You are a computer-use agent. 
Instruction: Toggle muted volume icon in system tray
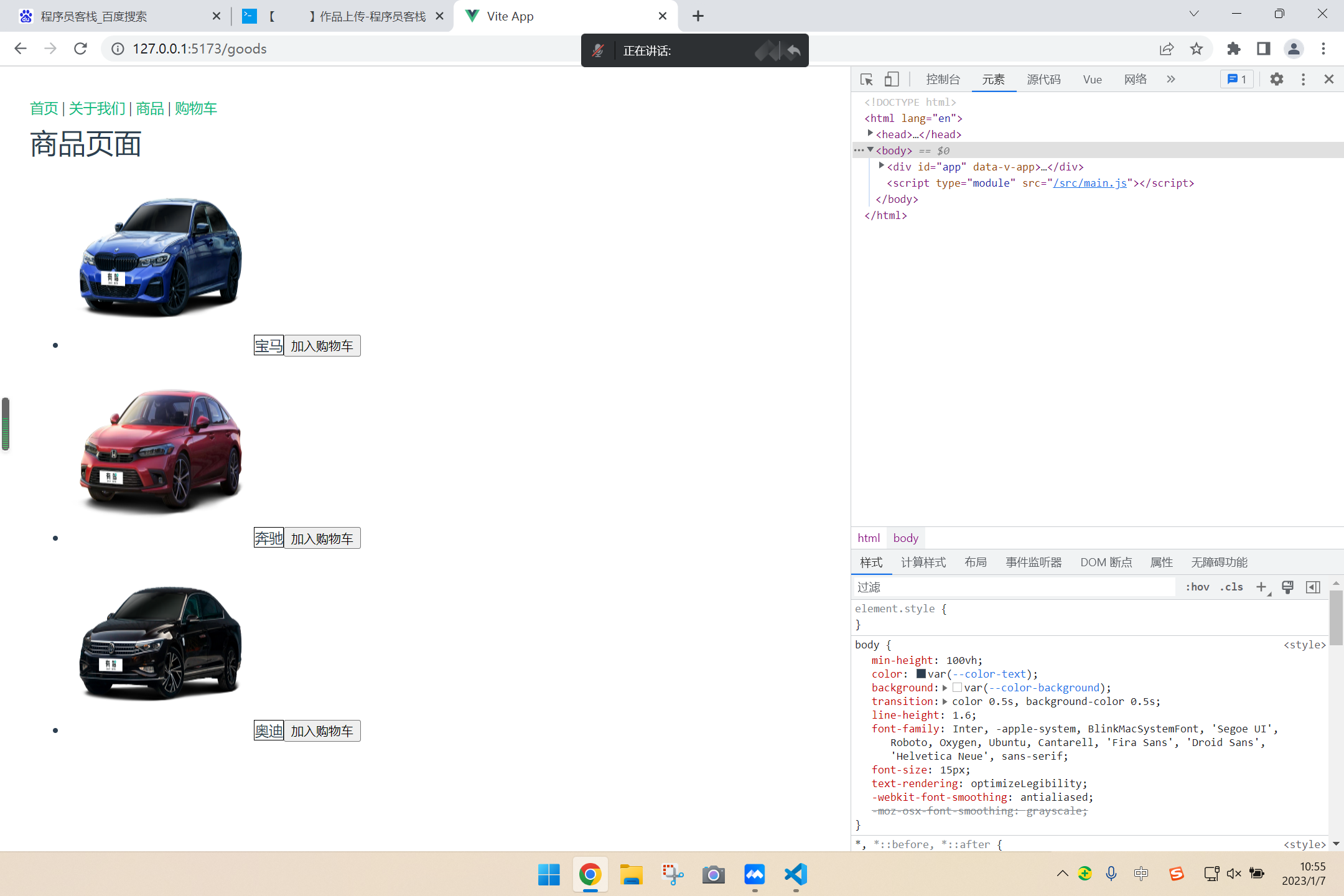[x=1234, y=874]
